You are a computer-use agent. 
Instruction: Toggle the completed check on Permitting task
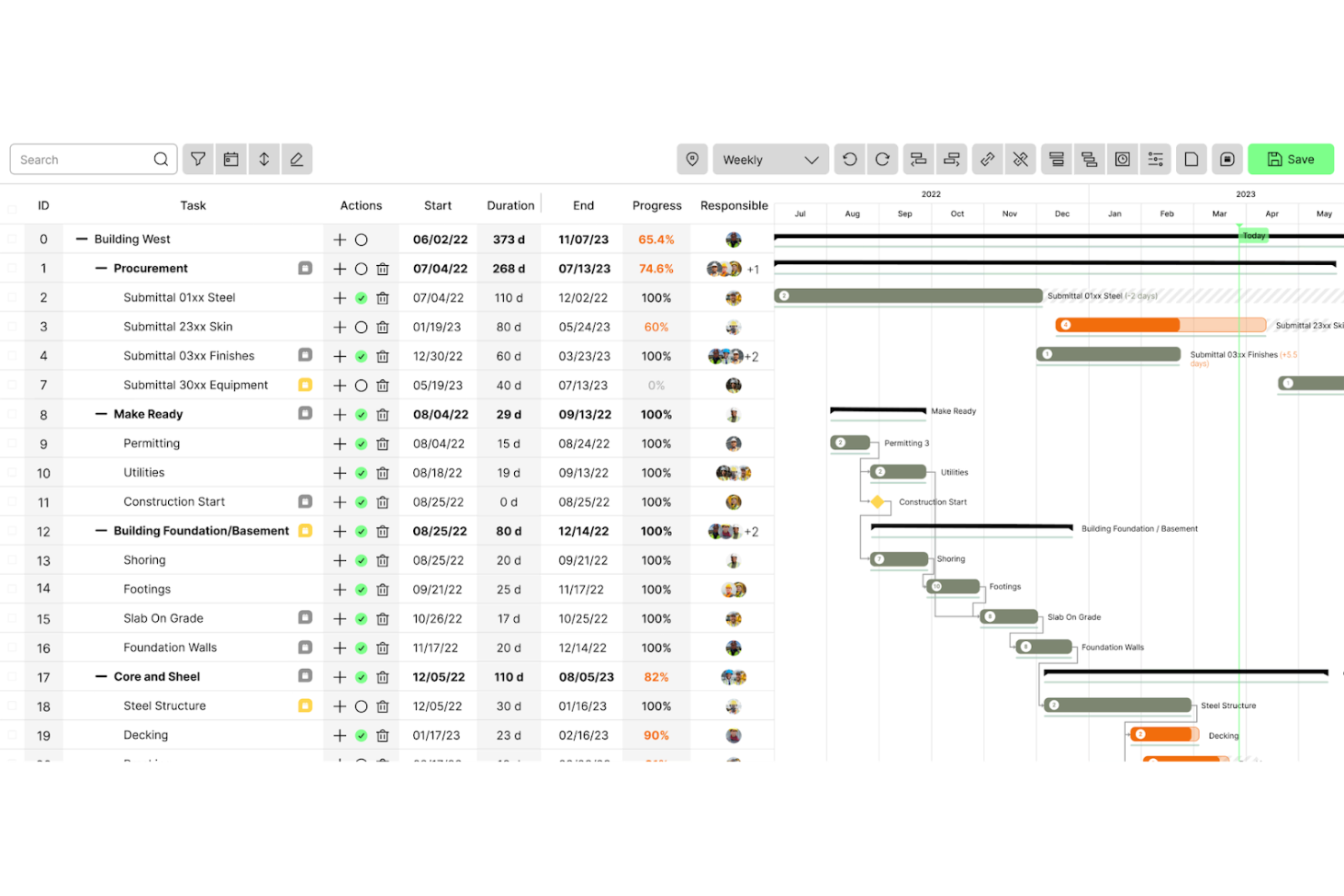click(361, 443)
